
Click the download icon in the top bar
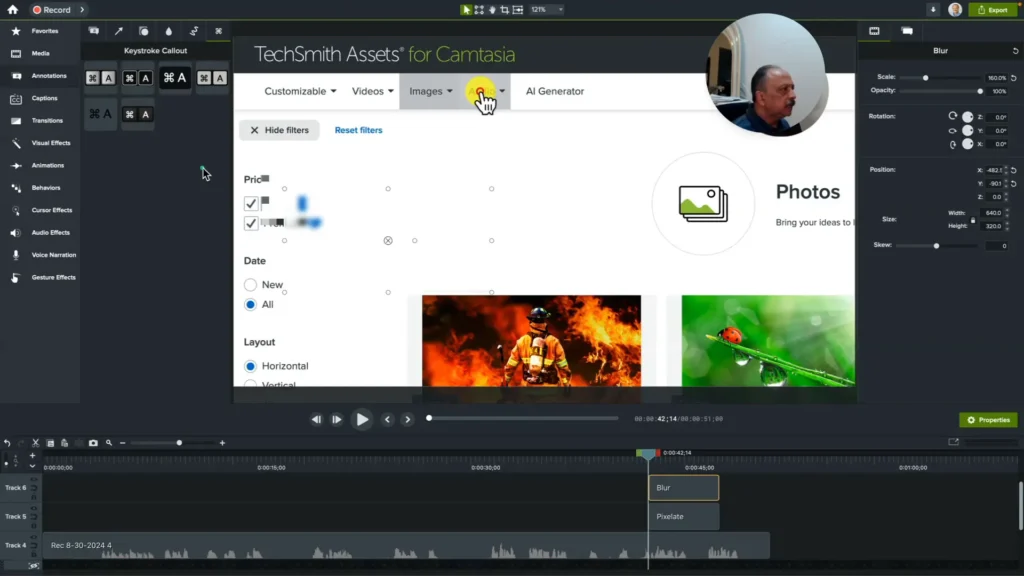click(933, 10)
